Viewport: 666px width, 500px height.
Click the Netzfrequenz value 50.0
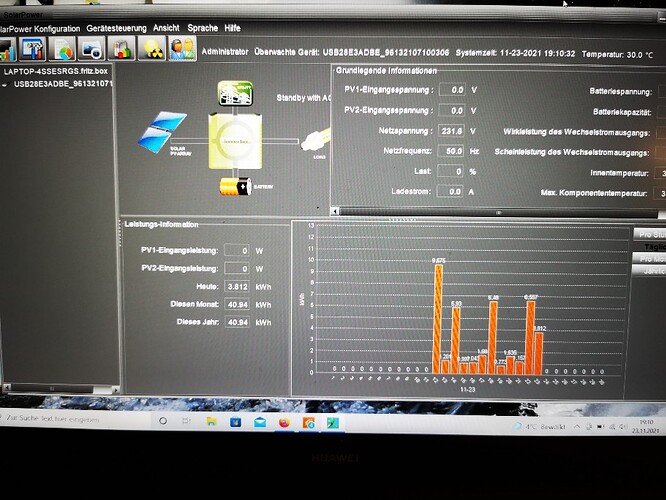coord(451,151)
